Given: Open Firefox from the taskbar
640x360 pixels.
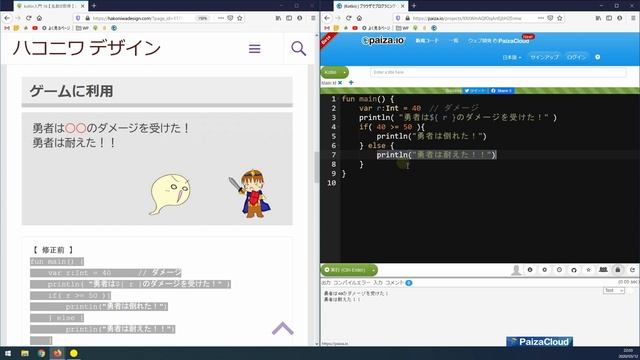Looking at the screenshot, I should click(58, 353).
